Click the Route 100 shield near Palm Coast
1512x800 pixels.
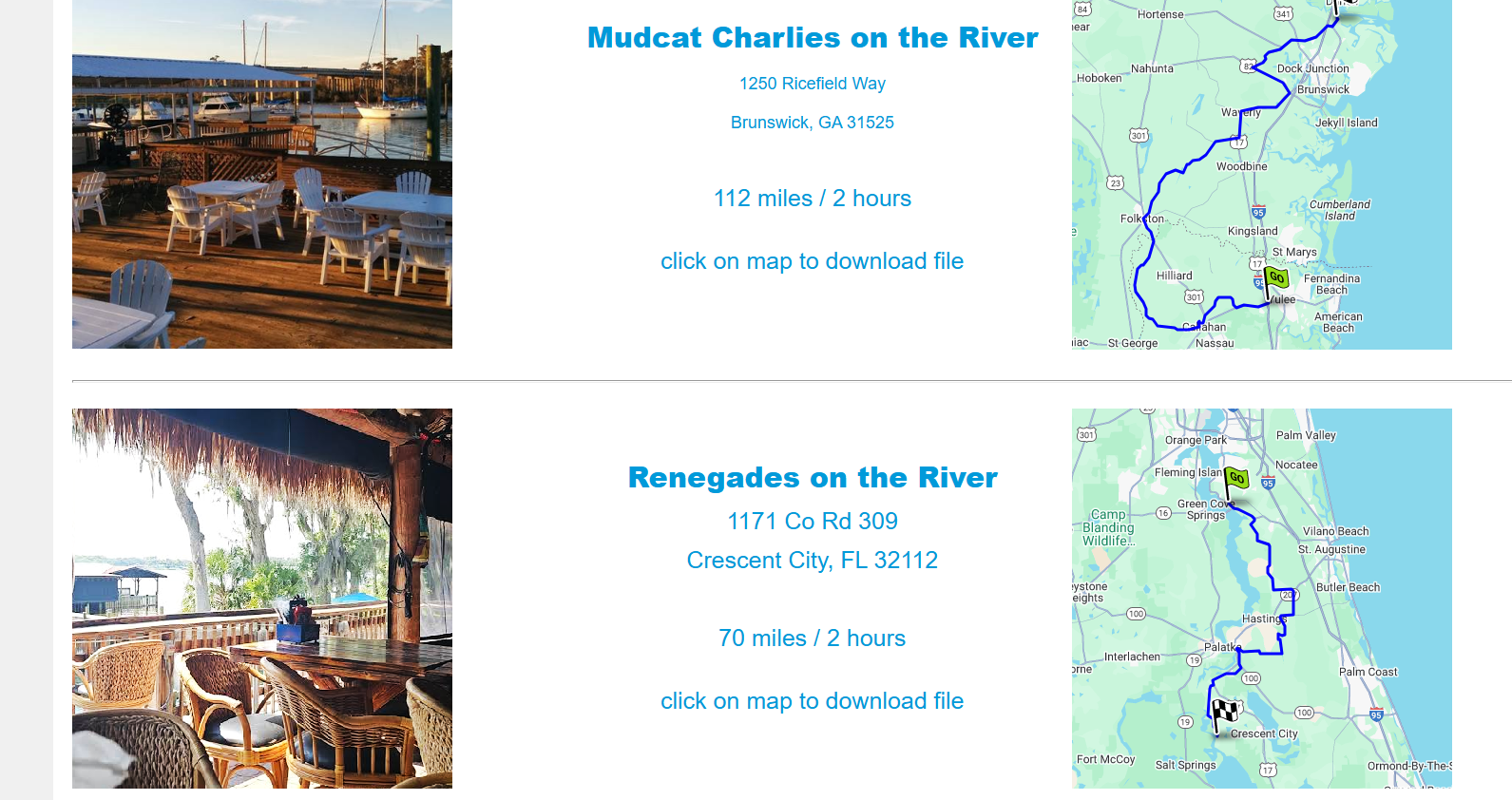point(1304,713)
